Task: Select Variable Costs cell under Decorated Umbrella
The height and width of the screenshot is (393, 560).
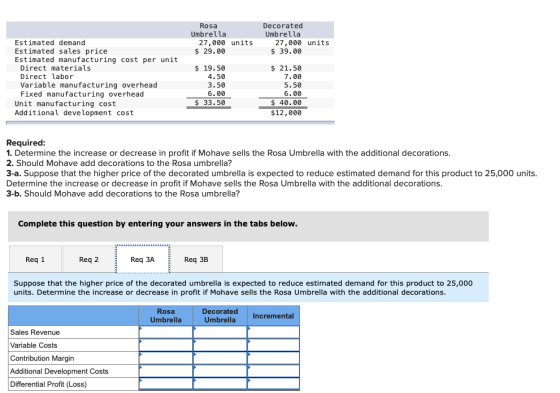Action: (220, 345)
